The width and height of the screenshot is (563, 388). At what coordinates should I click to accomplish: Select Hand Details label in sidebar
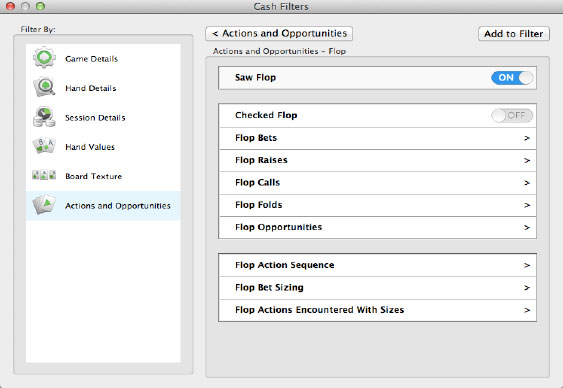90,88
